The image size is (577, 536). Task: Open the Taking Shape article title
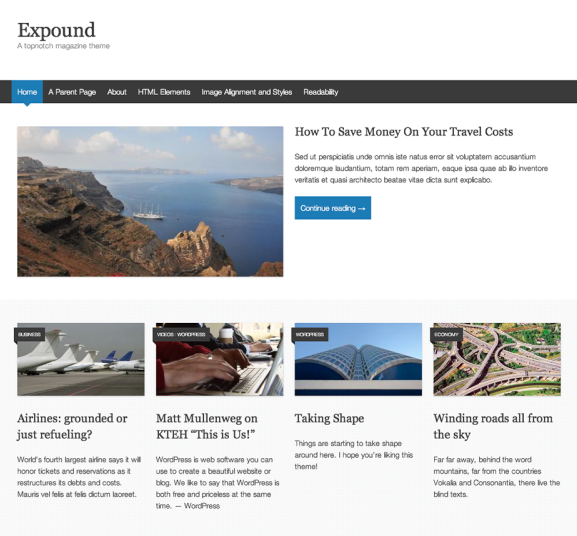click(329, 418)
